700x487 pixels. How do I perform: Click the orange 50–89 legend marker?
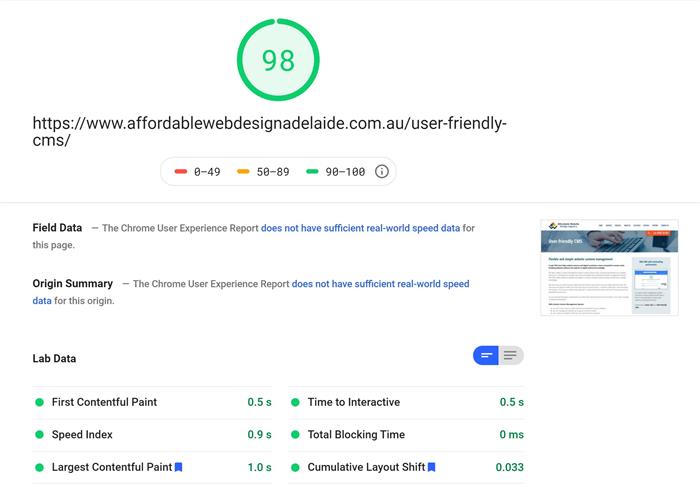(243, 172)
